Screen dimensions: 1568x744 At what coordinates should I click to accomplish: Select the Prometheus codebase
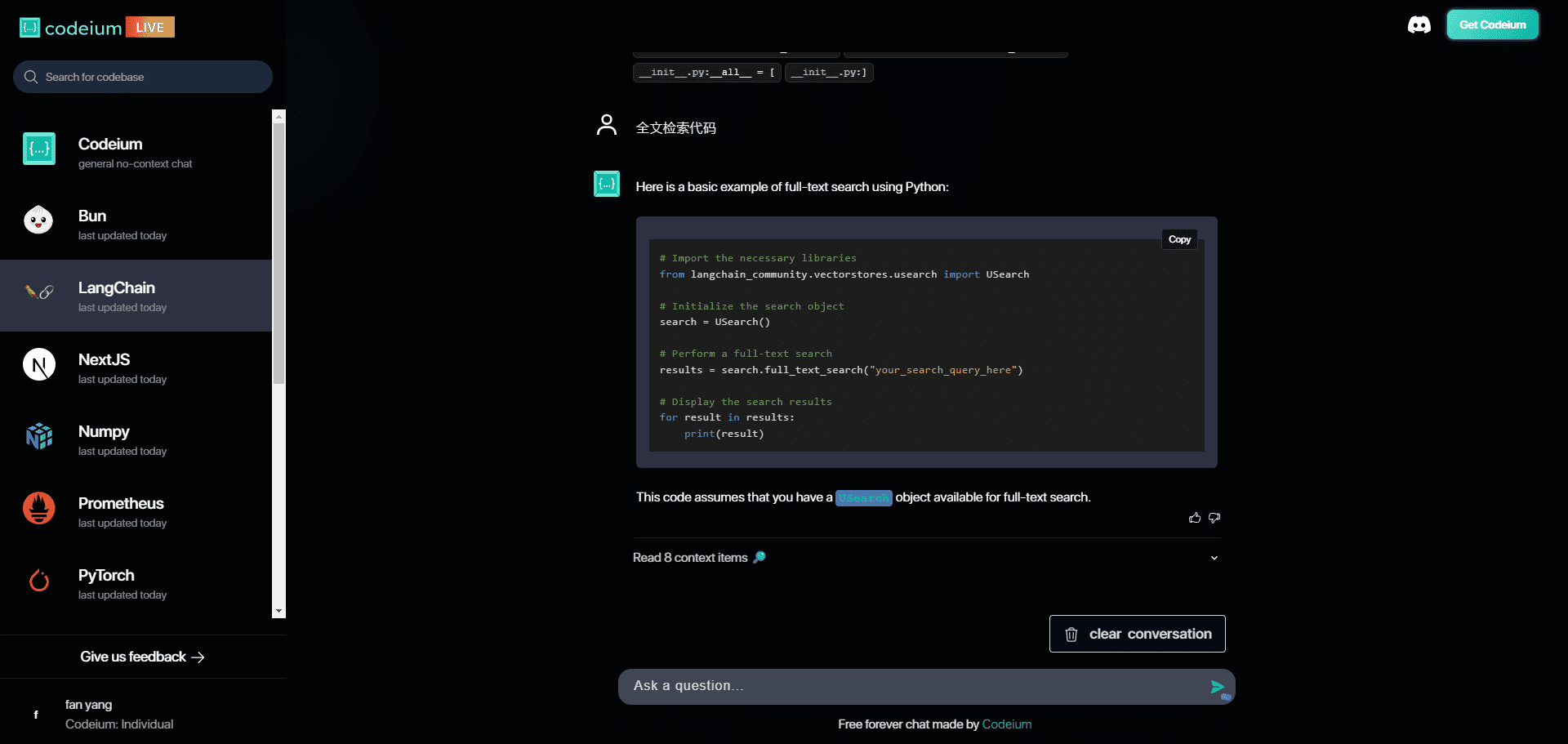coord(136,511)
